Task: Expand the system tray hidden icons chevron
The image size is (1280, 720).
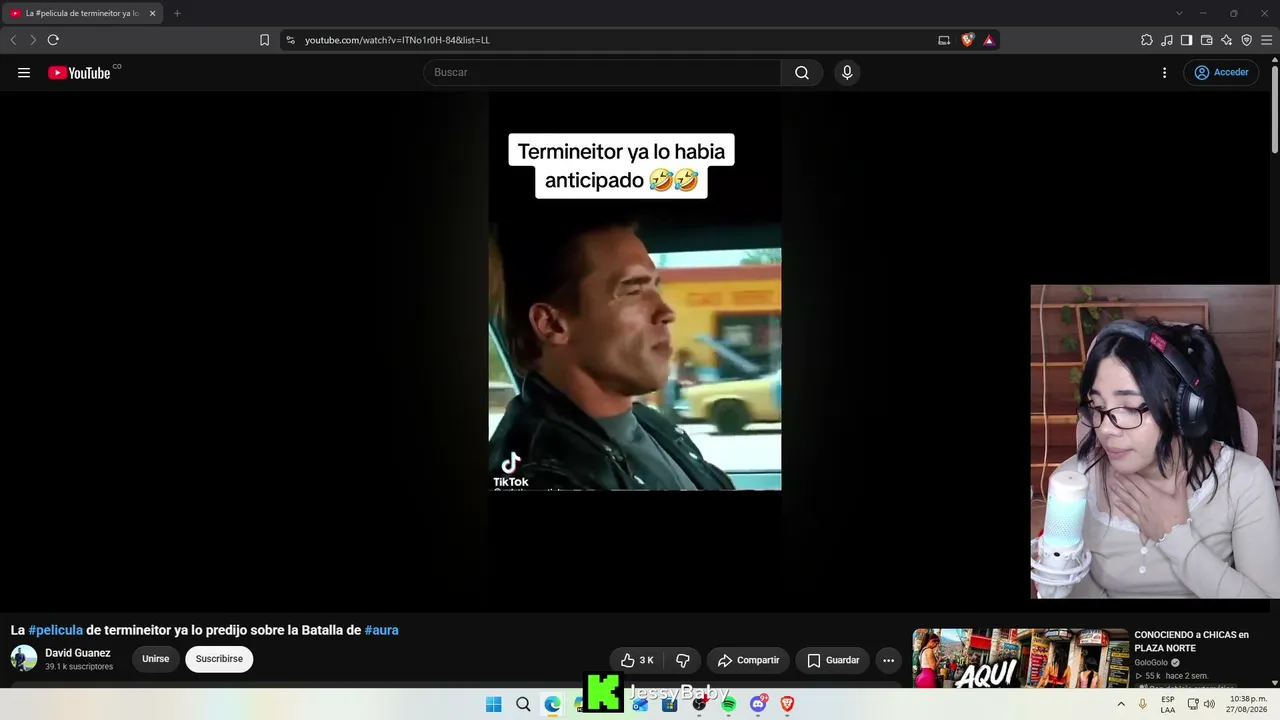Action: click(x=1121, y=704)
